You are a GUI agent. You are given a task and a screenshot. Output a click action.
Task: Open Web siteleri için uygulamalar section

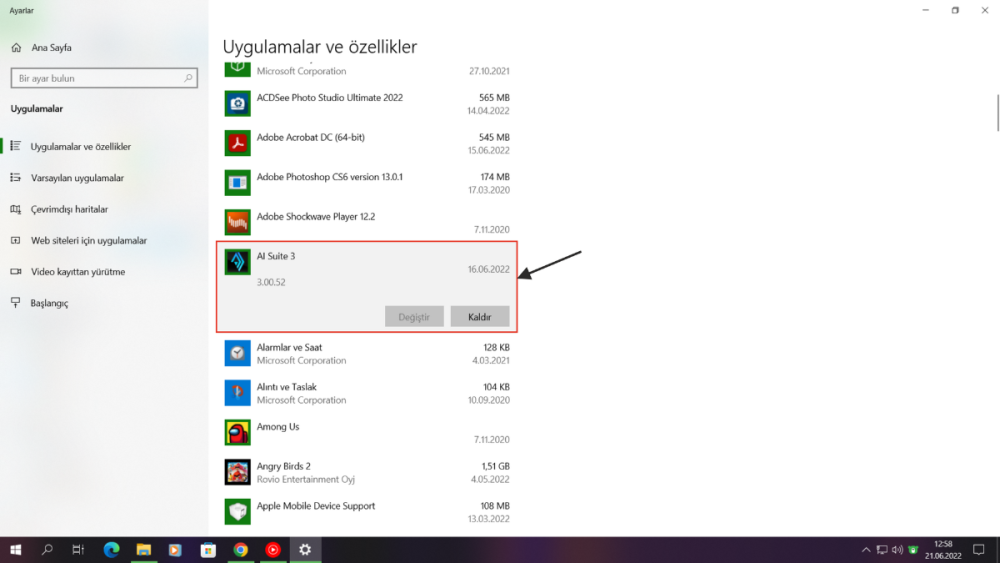coord(104,240)
